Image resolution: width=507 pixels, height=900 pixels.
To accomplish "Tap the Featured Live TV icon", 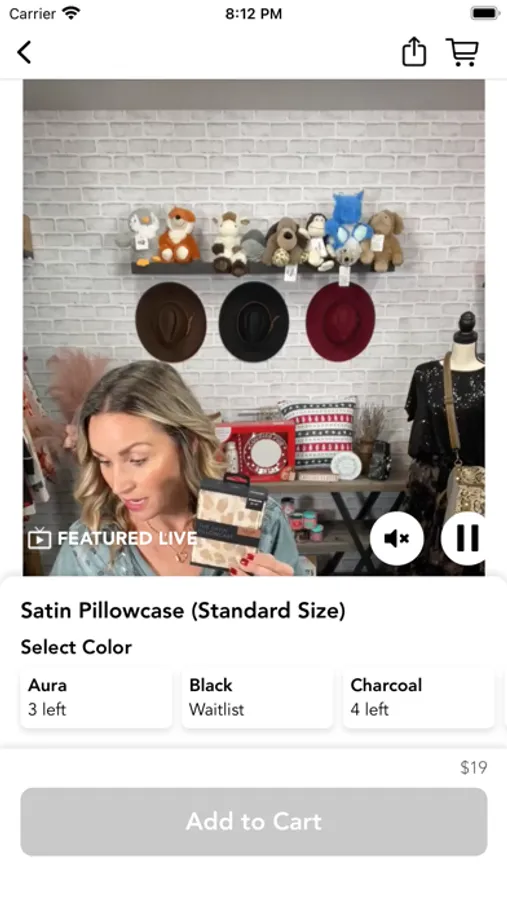I will point(39,538).
